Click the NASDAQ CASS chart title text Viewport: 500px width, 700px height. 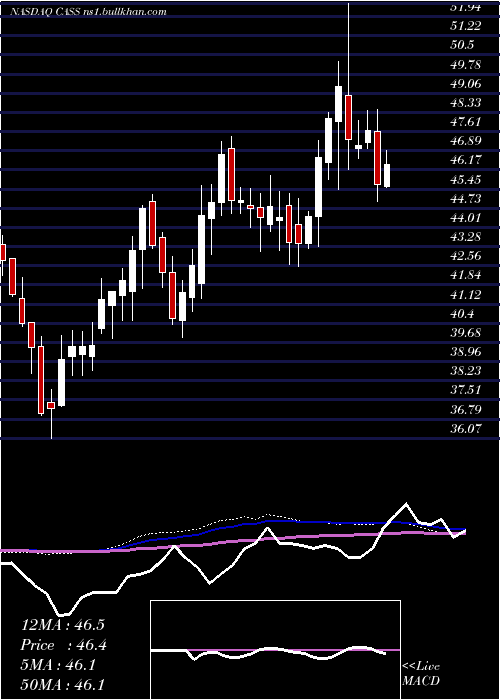[89, 12]
